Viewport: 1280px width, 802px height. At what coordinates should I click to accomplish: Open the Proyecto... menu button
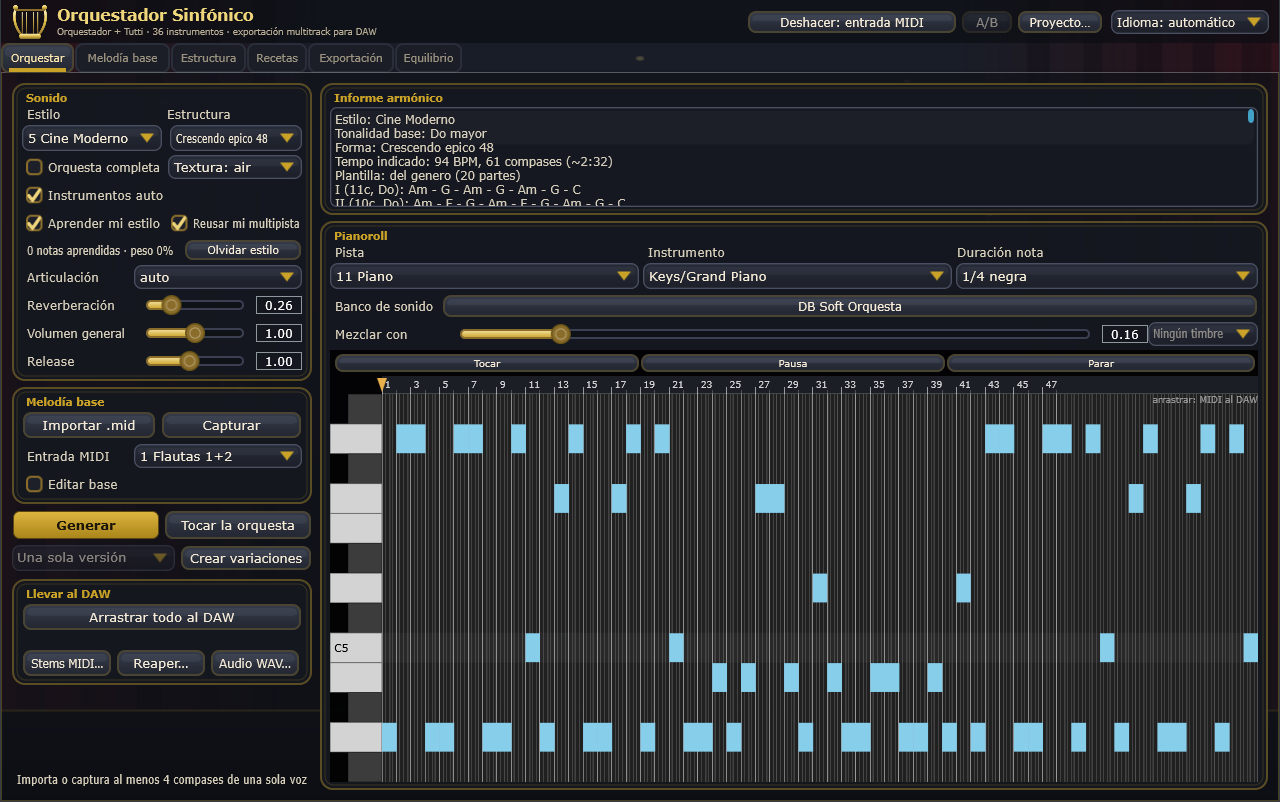coord(1060,22)
